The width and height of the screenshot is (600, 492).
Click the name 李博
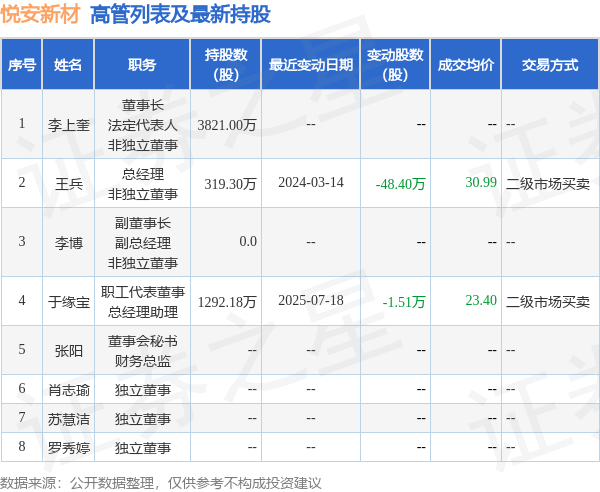pos(68,243)
